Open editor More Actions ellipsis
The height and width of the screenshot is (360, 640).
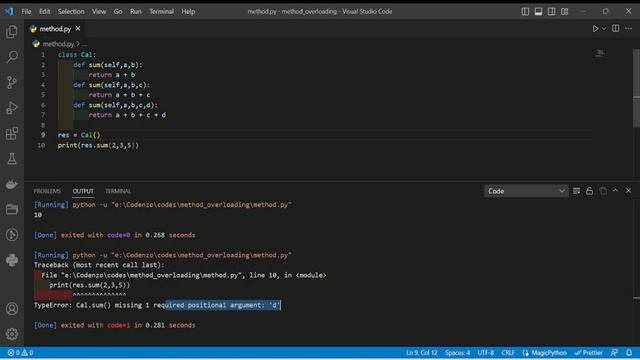[629, 28]
